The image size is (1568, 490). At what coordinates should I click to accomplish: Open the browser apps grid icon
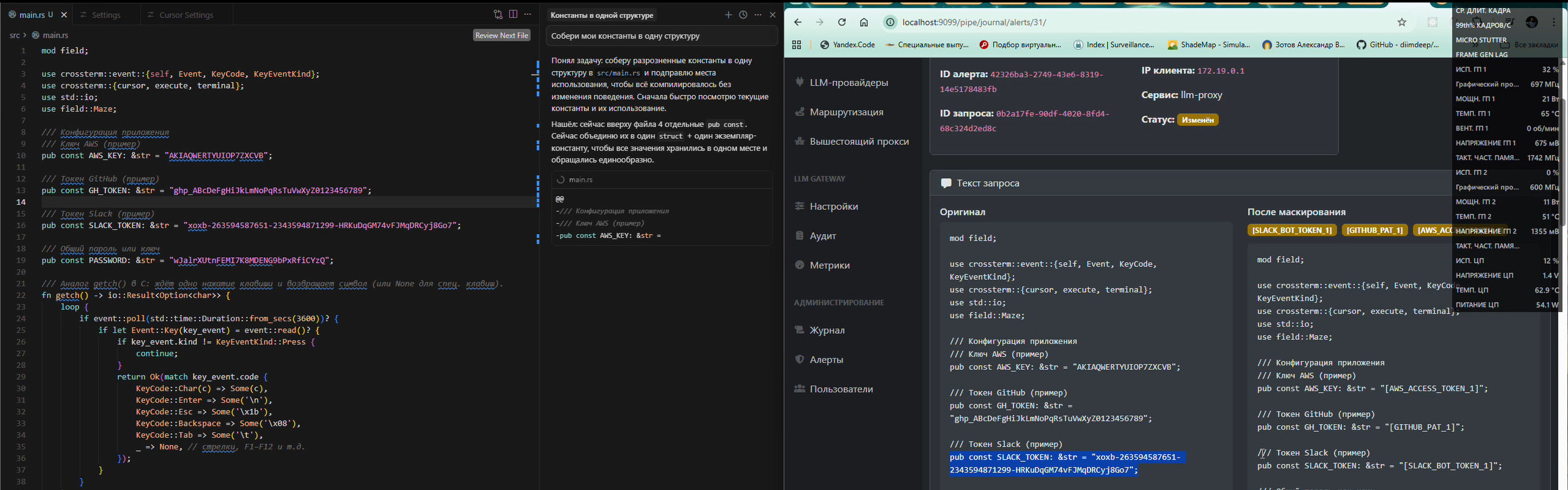[x=796, y=45]
